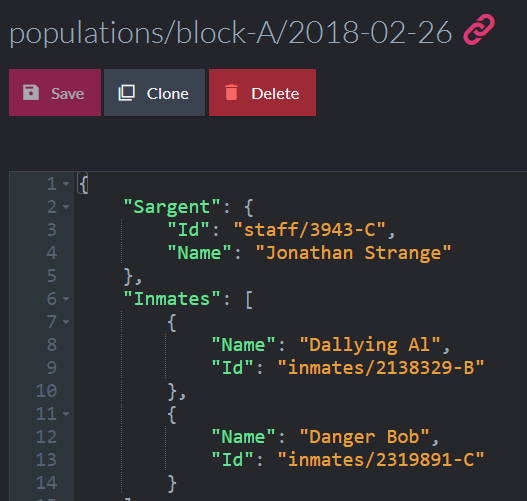Collapse the Sargent object fold arrow
This screenshot has height=501, width=527.
66,207
